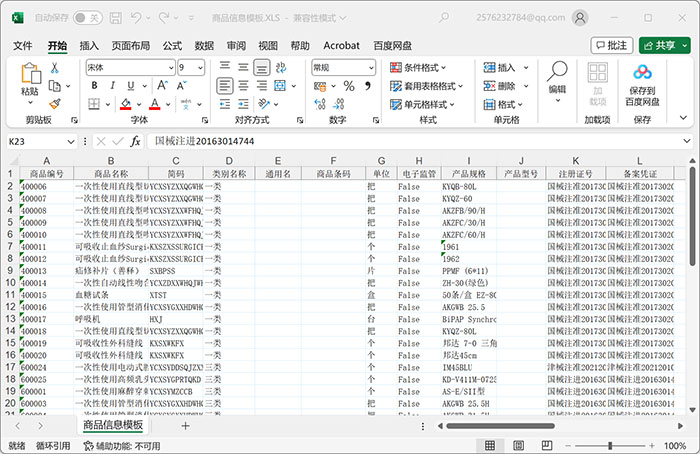Click the percent style icon
The height and width of the screenshot is (454, 700).
[x=349, y=86]
